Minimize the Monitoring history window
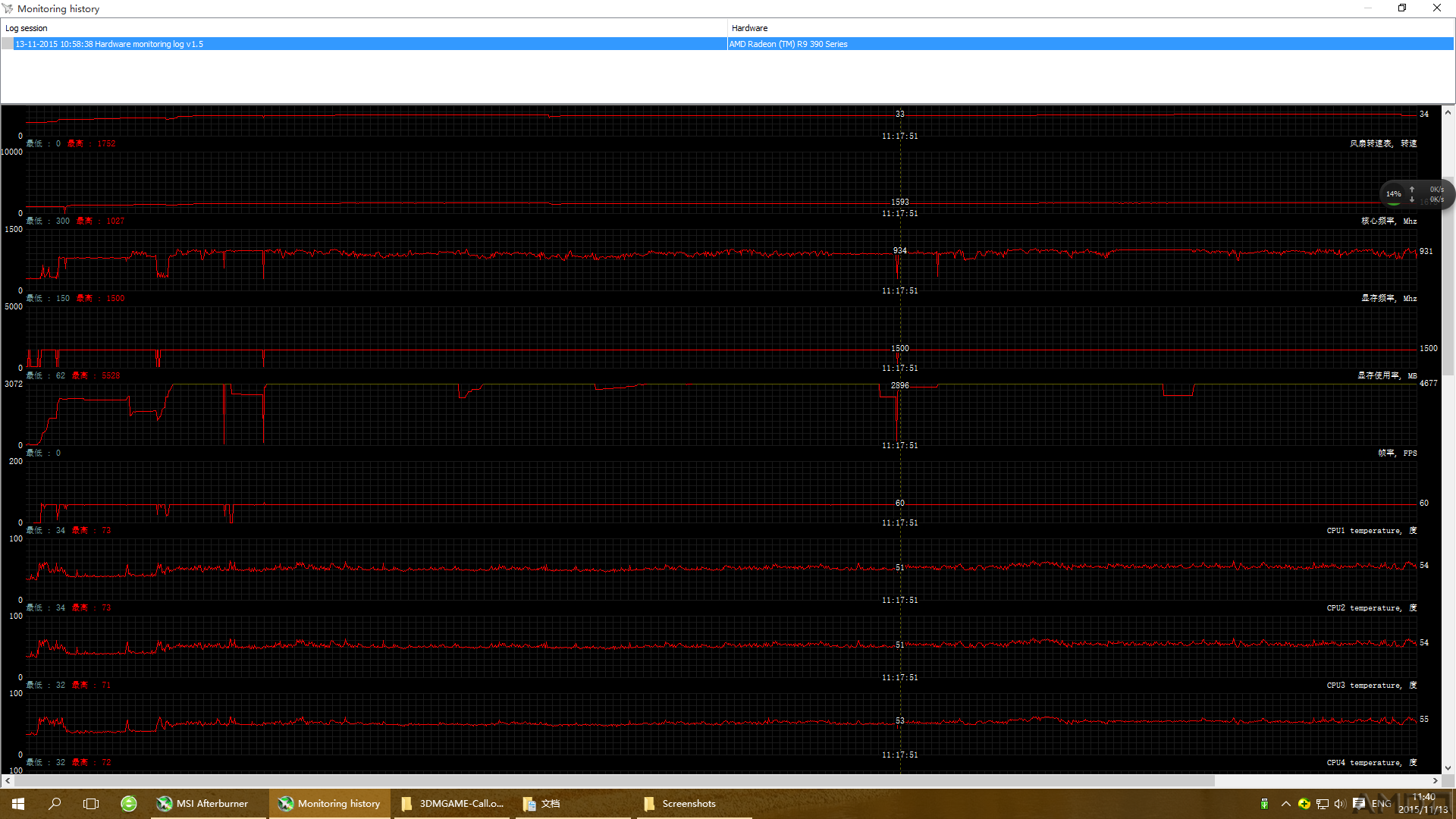 (x=1368, y=8)
